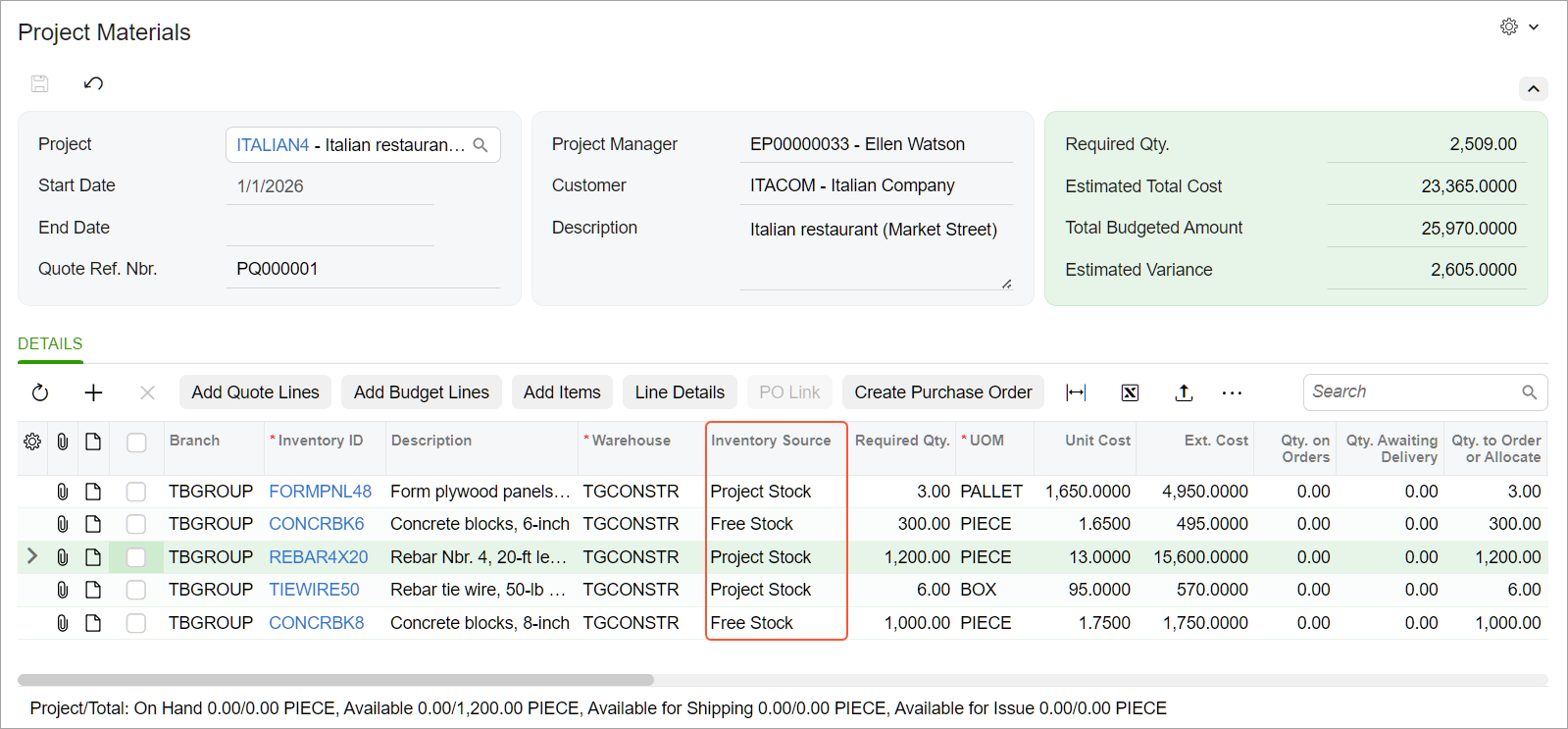
Task: Click the undo icon in the top toolbar
Action: click(93, 83)
